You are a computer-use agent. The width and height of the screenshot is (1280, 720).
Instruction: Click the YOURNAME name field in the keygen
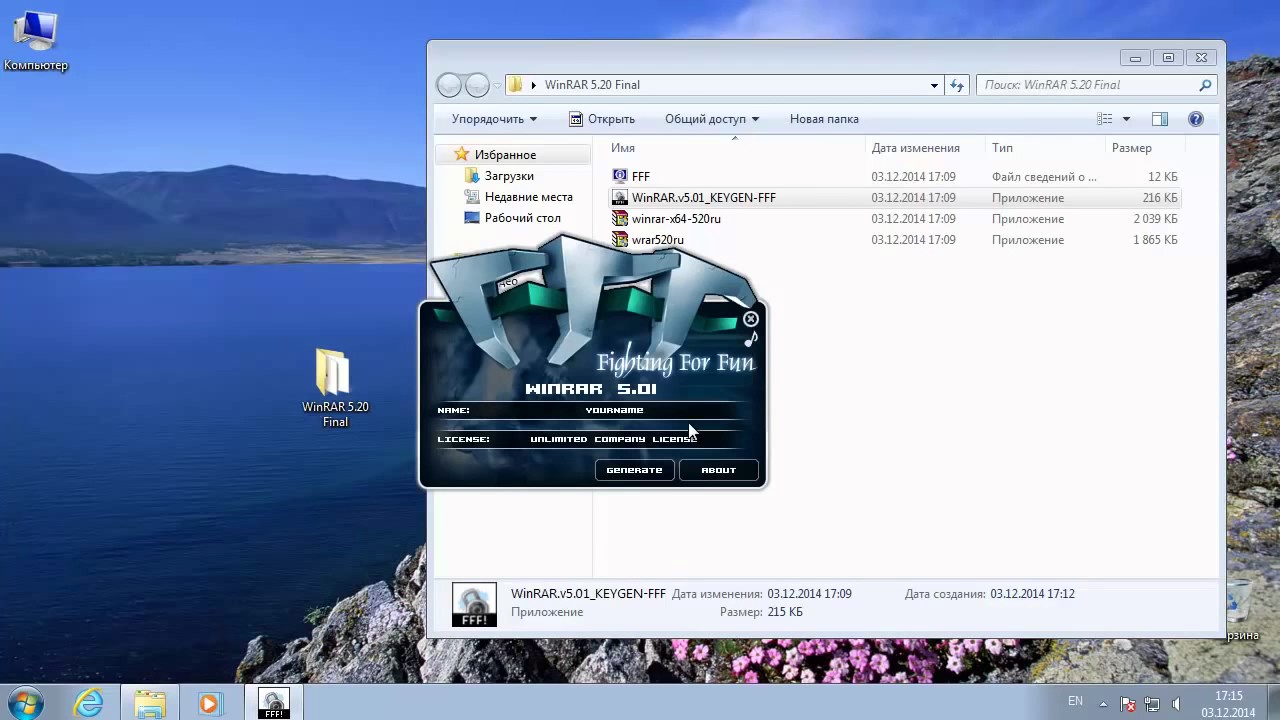click(614, 410)
